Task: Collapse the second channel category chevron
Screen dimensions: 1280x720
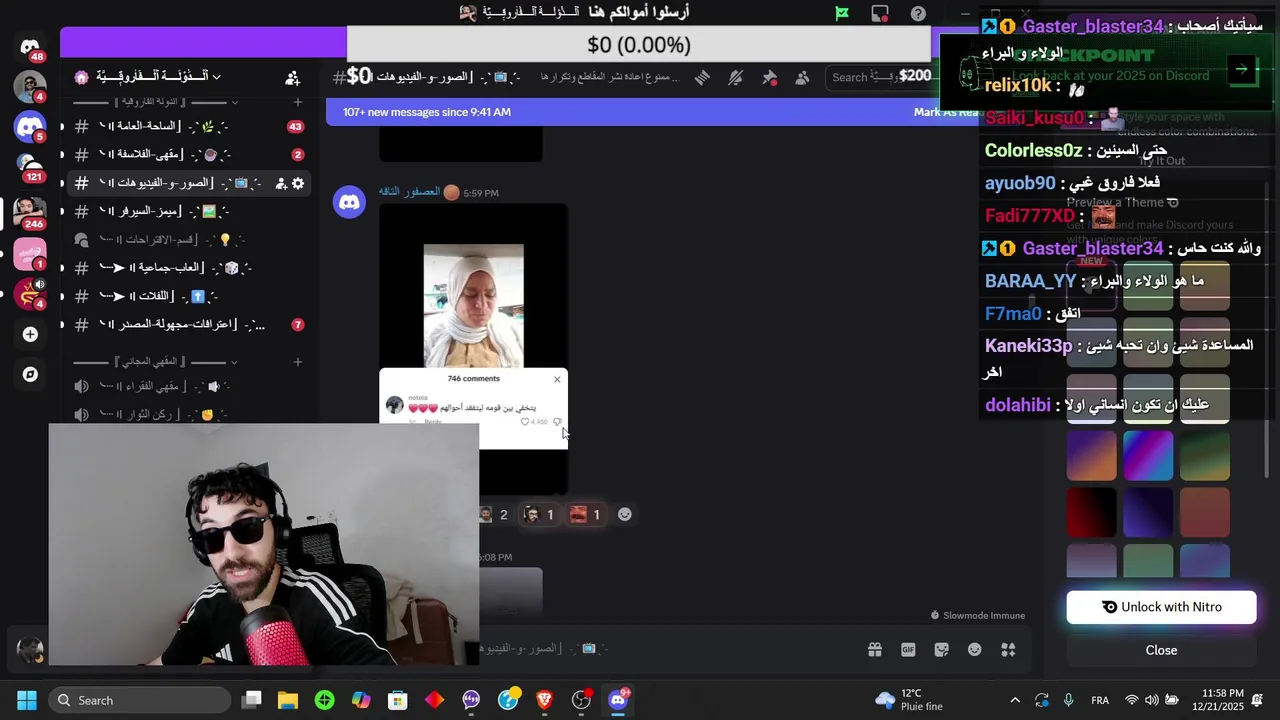Action: pyautogui.click(x=234, y=362)
